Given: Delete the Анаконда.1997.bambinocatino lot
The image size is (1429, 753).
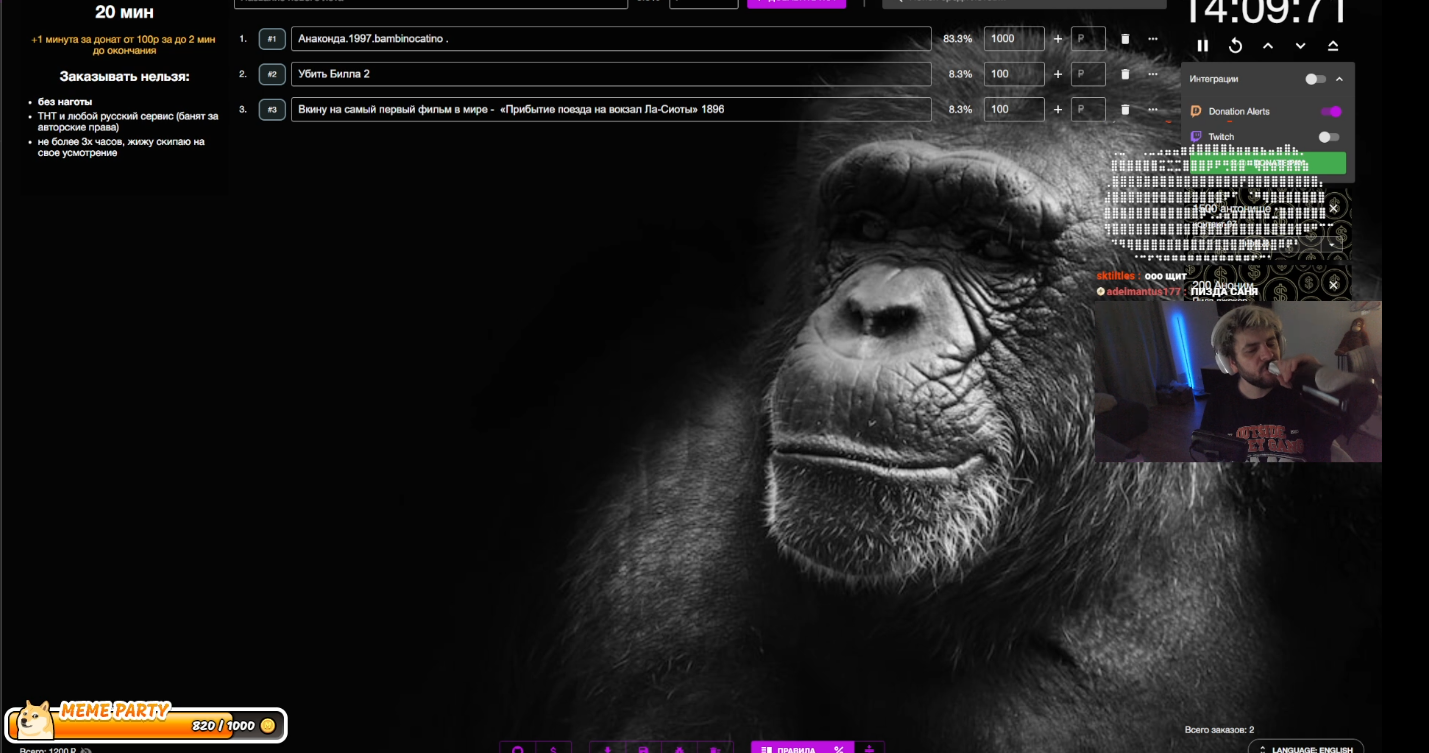Looking at the screenshot, I should pyautogui.click(x=1125, y=39).
